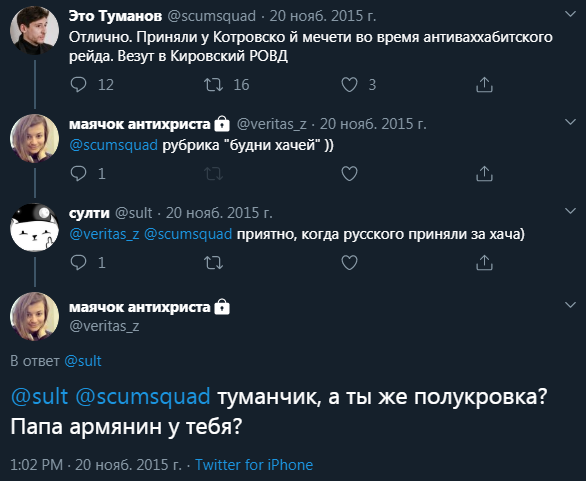This screenshot has width=586, height=481.
Task: Like the Это Туманов tweet with 3 likes
Action: click(x=349, y=84)
